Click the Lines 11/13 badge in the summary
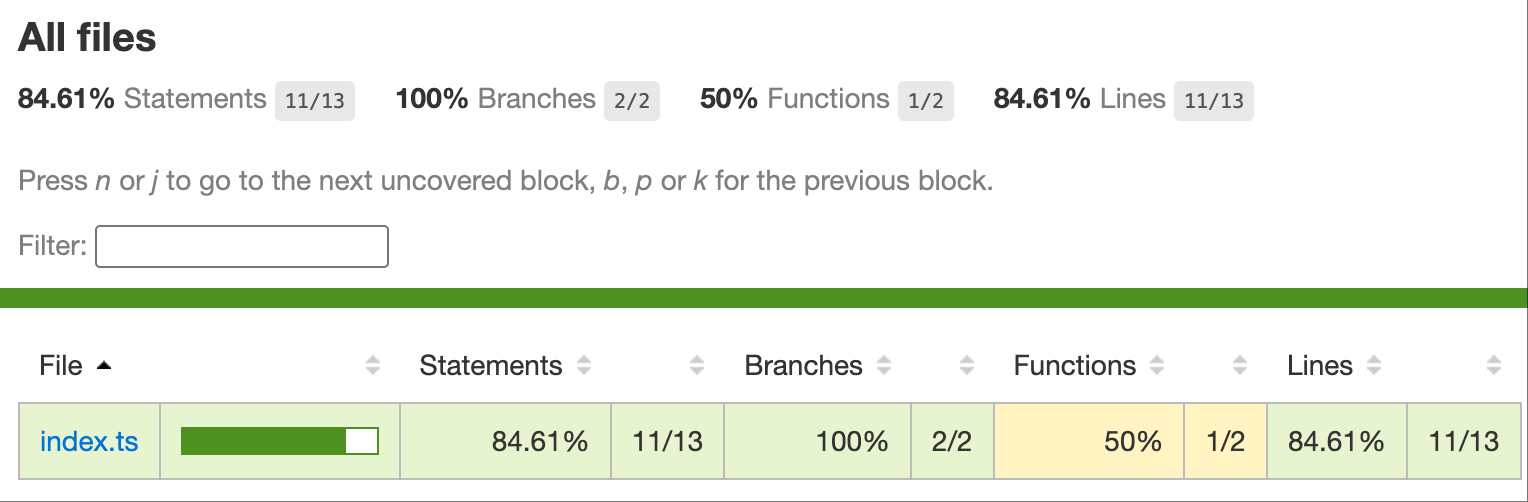The image size is (1528, 502). (x=1213, y=101)
